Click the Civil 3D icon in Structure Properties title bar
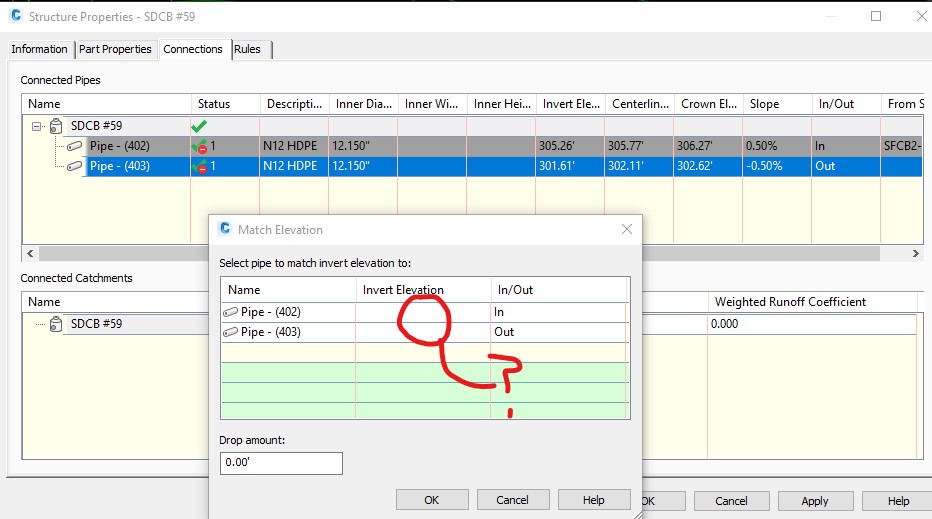932x519 pixels. tap(16, 15)
